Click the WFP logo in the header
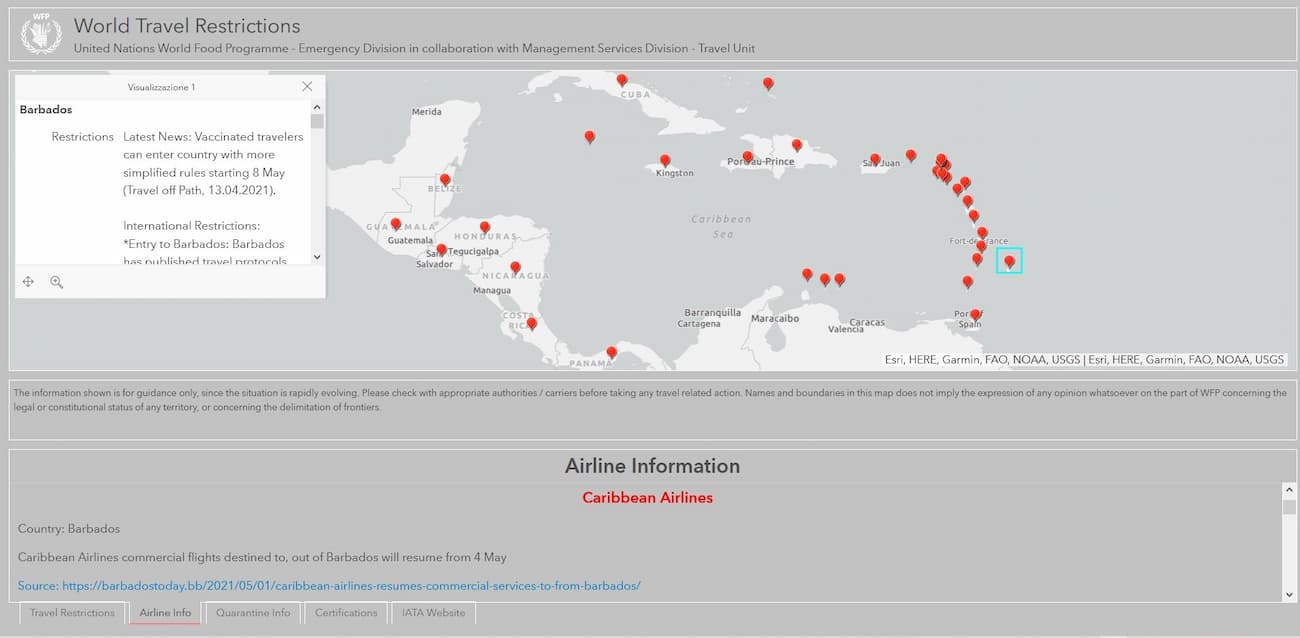The image size is (1300, 638). pos(42,34)
